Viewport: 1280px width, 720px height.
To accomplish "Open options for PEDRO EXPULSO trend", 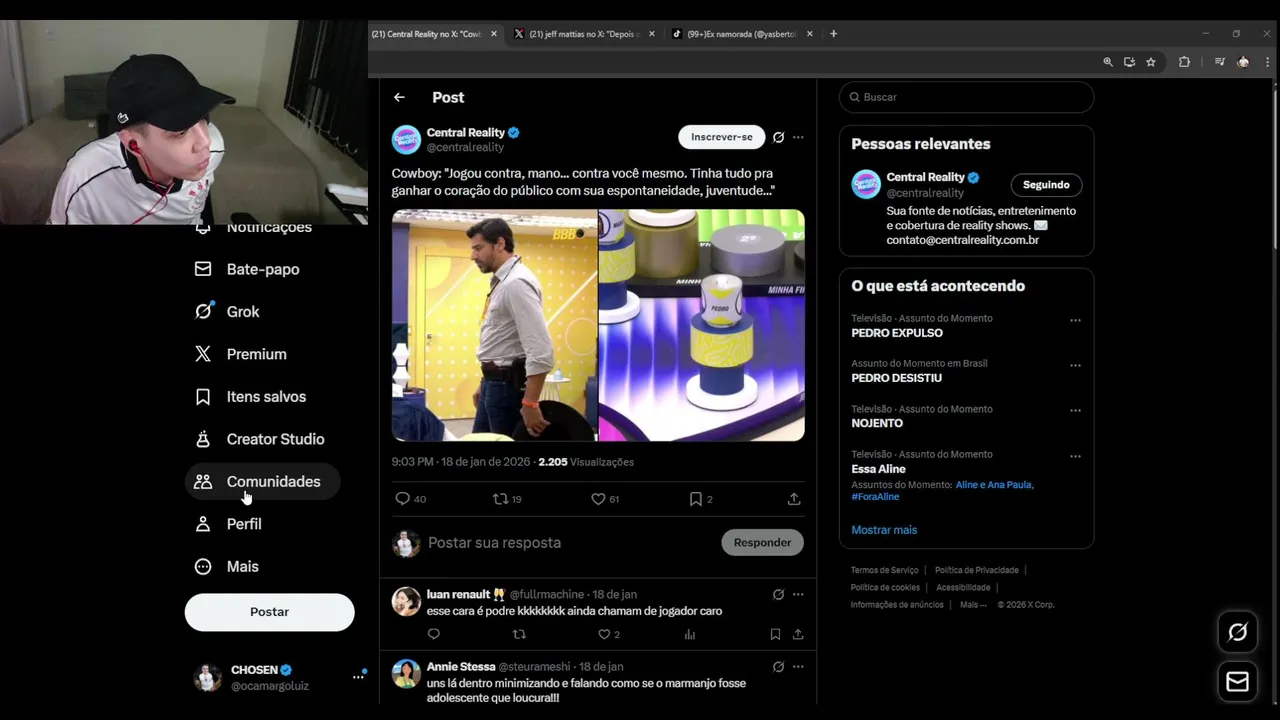I will point(1075,320).
